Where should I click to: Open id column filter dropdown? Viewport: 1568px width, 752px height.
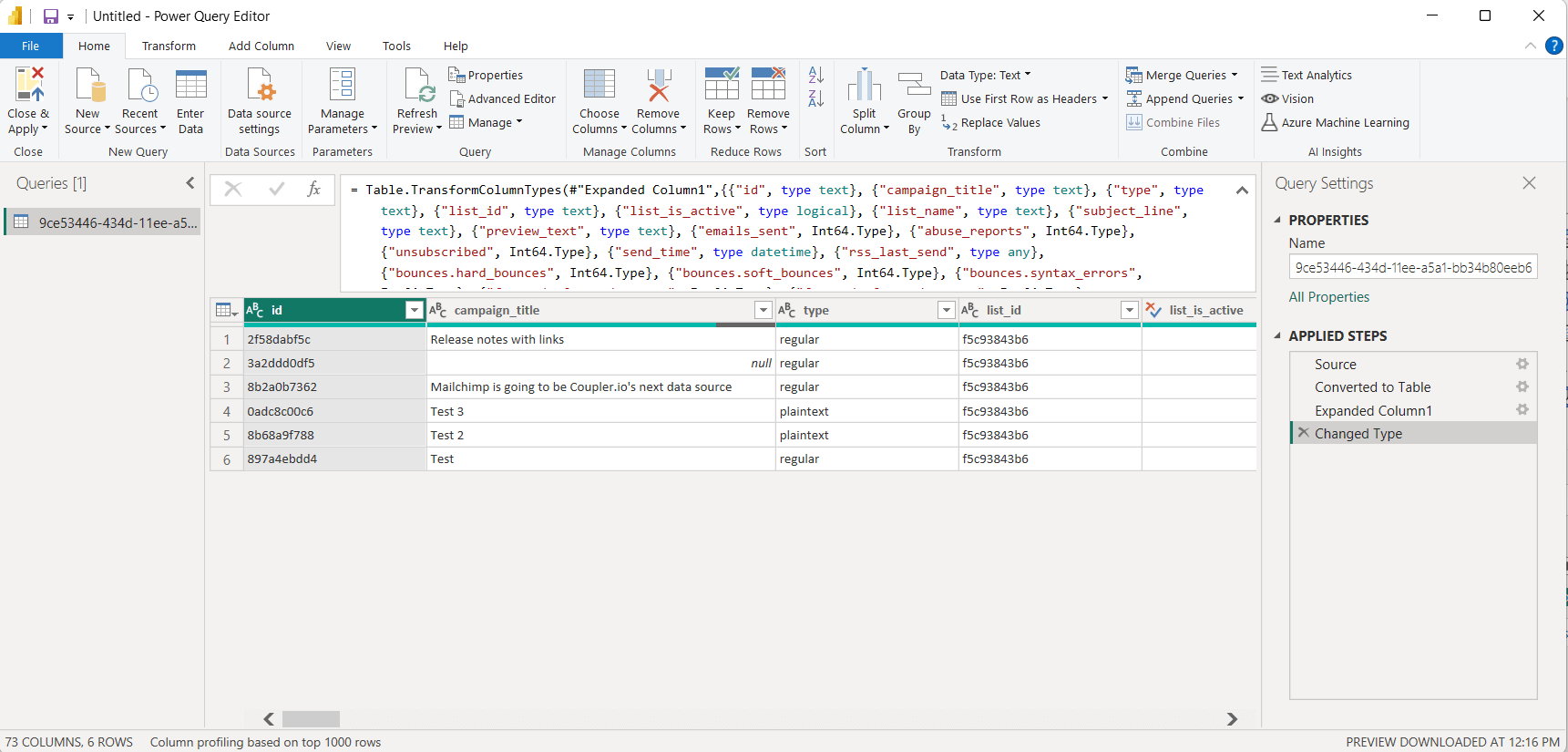[x=415, y=311]
